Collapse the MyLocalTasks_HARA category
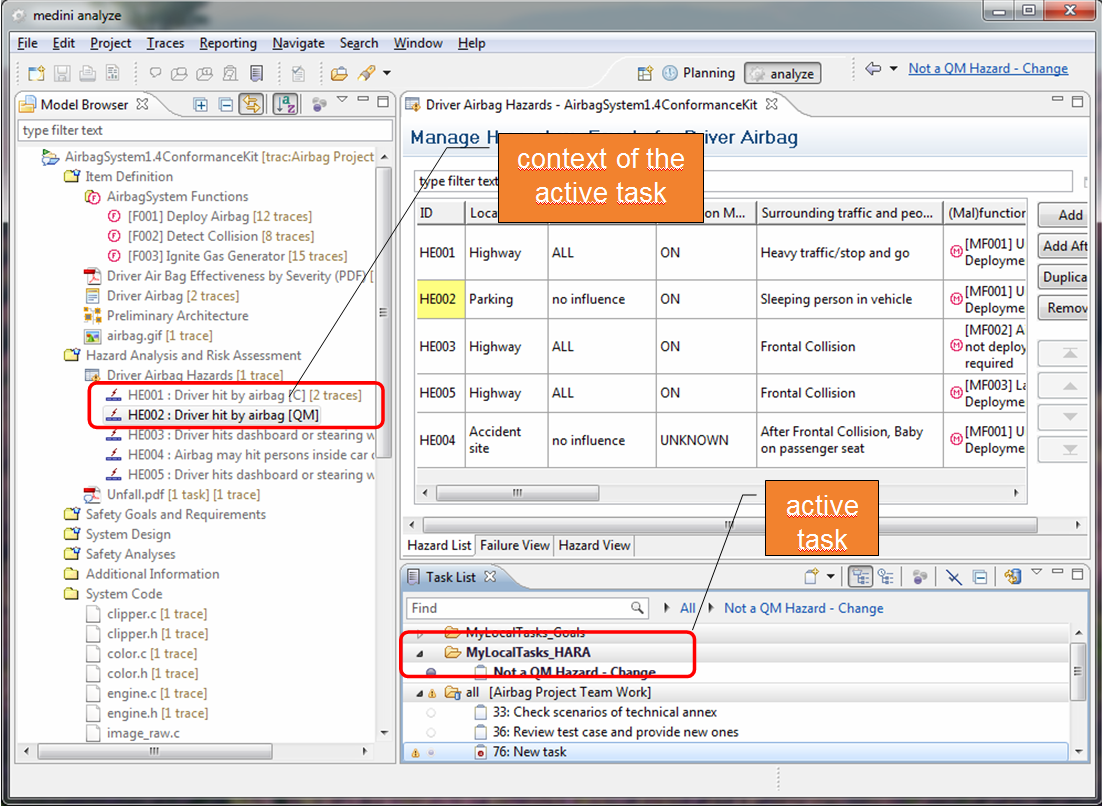 pyautogui.click(x=421, y=653)
